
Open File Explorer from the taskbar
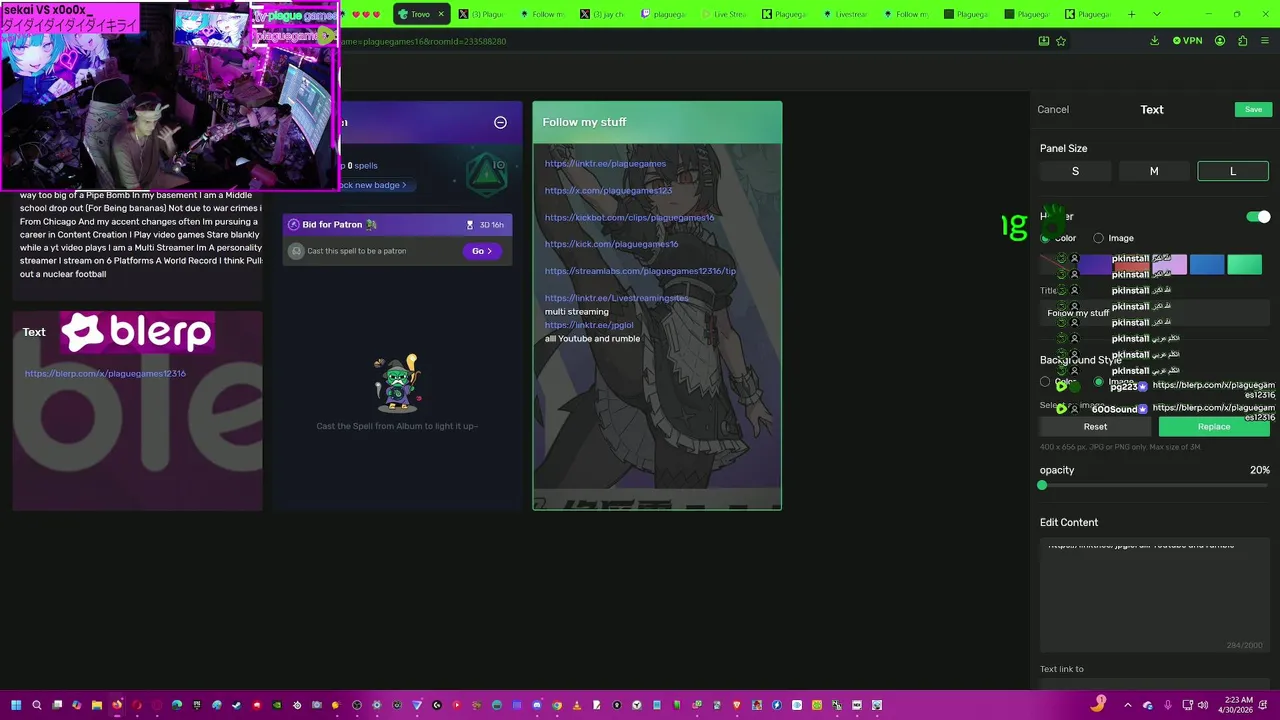[x=97, y=705]
